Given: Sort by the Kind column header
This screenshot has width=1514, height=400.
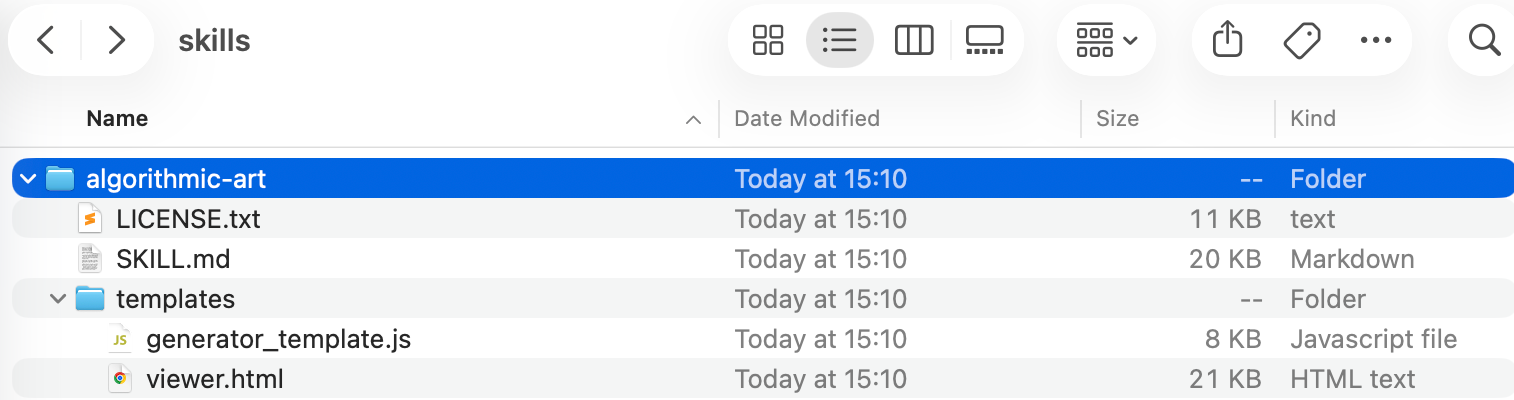Looking at the screenshot, I should [1313, 118].
